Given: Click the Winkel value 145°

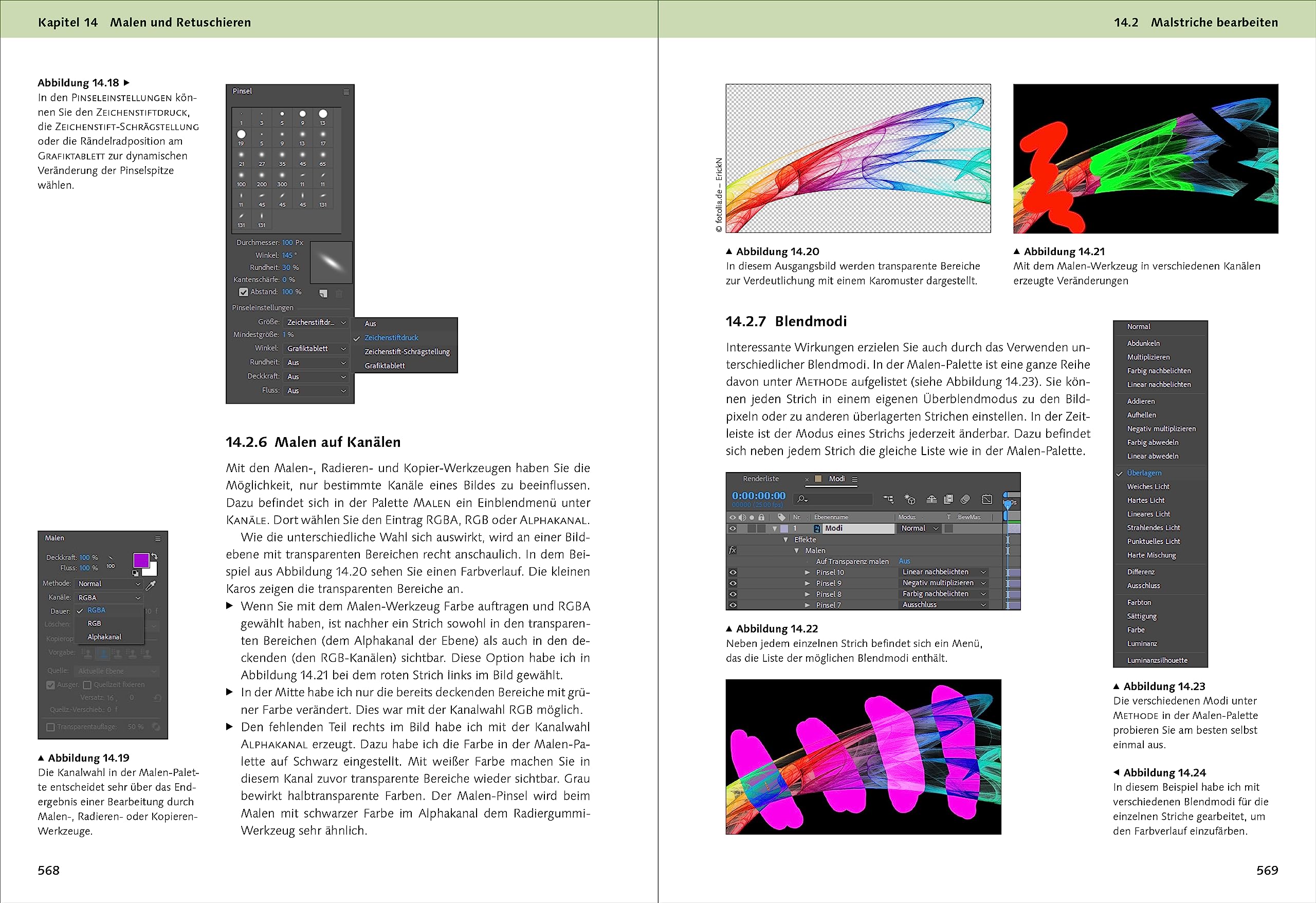Looking at the screenshot, I should [289, 256].
